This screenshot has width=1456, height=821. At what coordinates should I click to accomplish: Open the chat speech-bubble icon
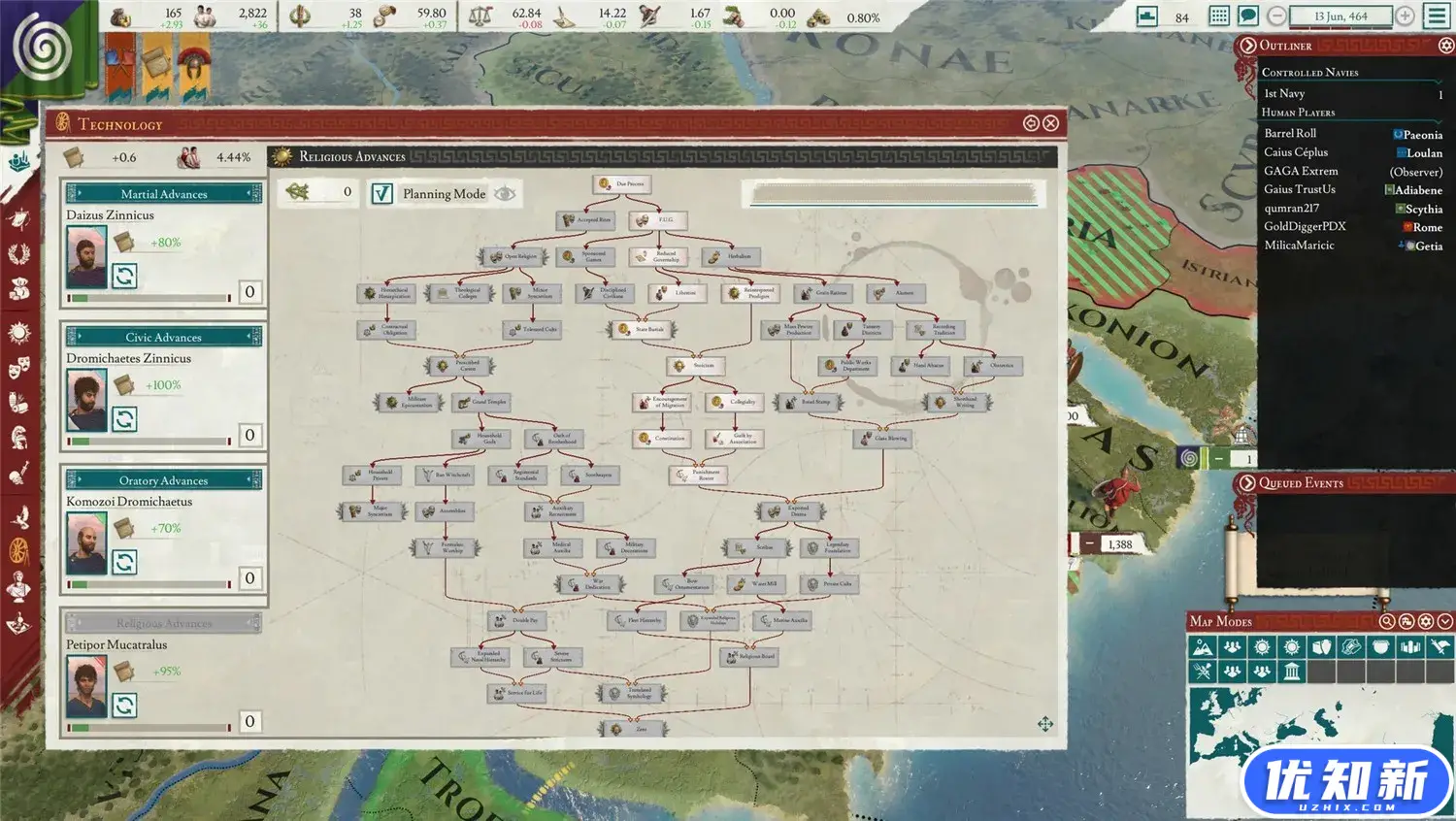point(1248,16)
